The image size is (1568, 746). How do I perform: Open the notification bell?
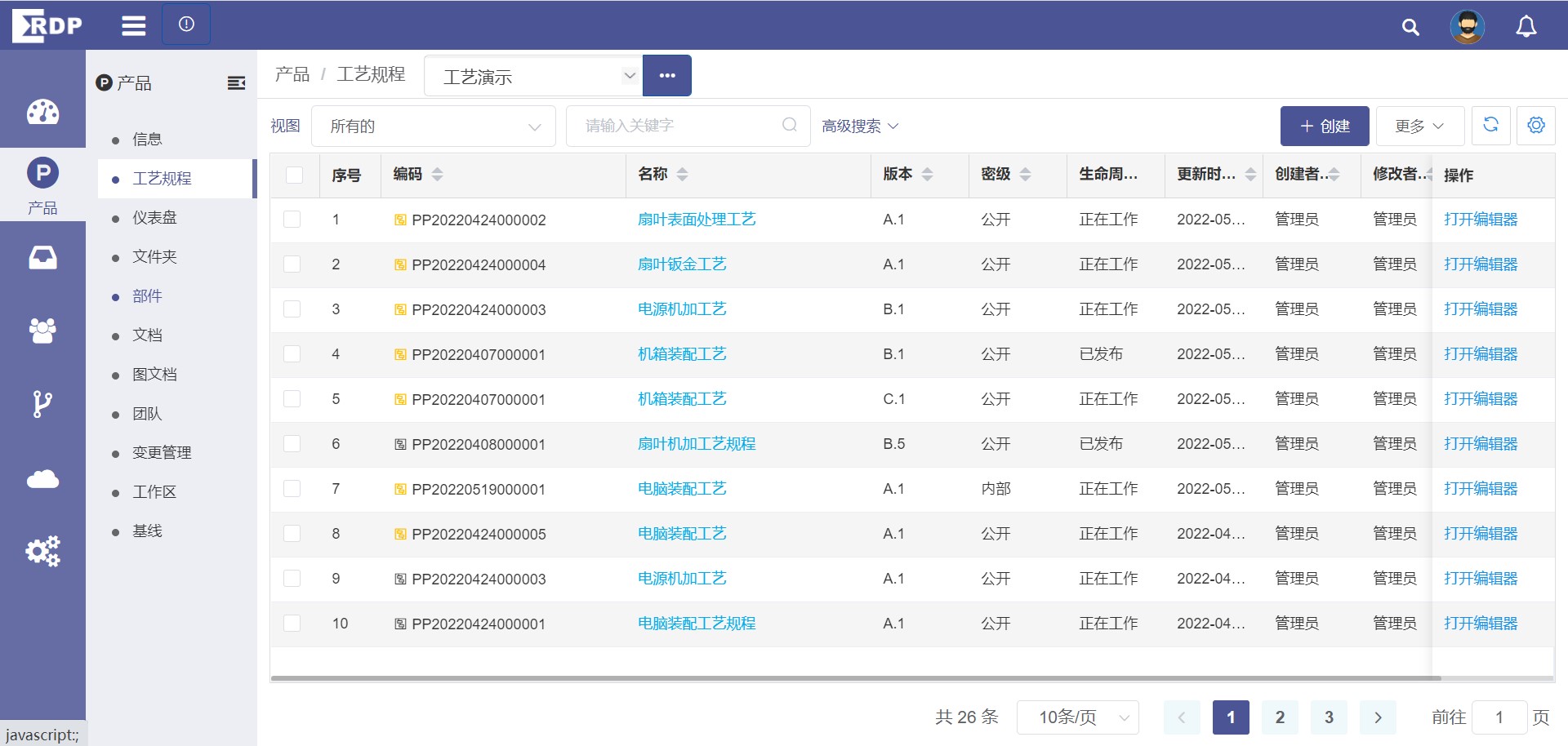pos(1526,26)
